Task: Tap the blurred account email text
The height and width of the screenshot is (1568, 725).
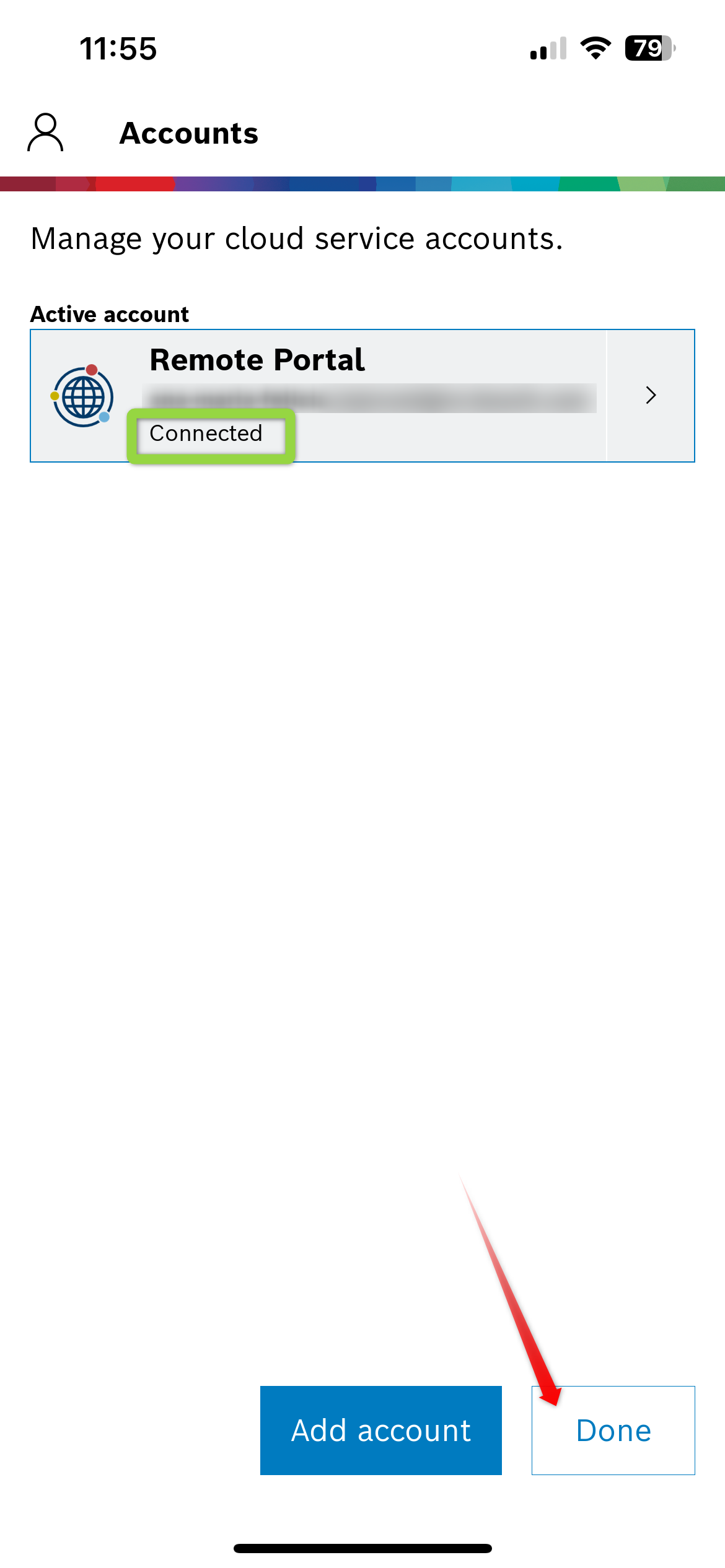Action: (370, 398)
